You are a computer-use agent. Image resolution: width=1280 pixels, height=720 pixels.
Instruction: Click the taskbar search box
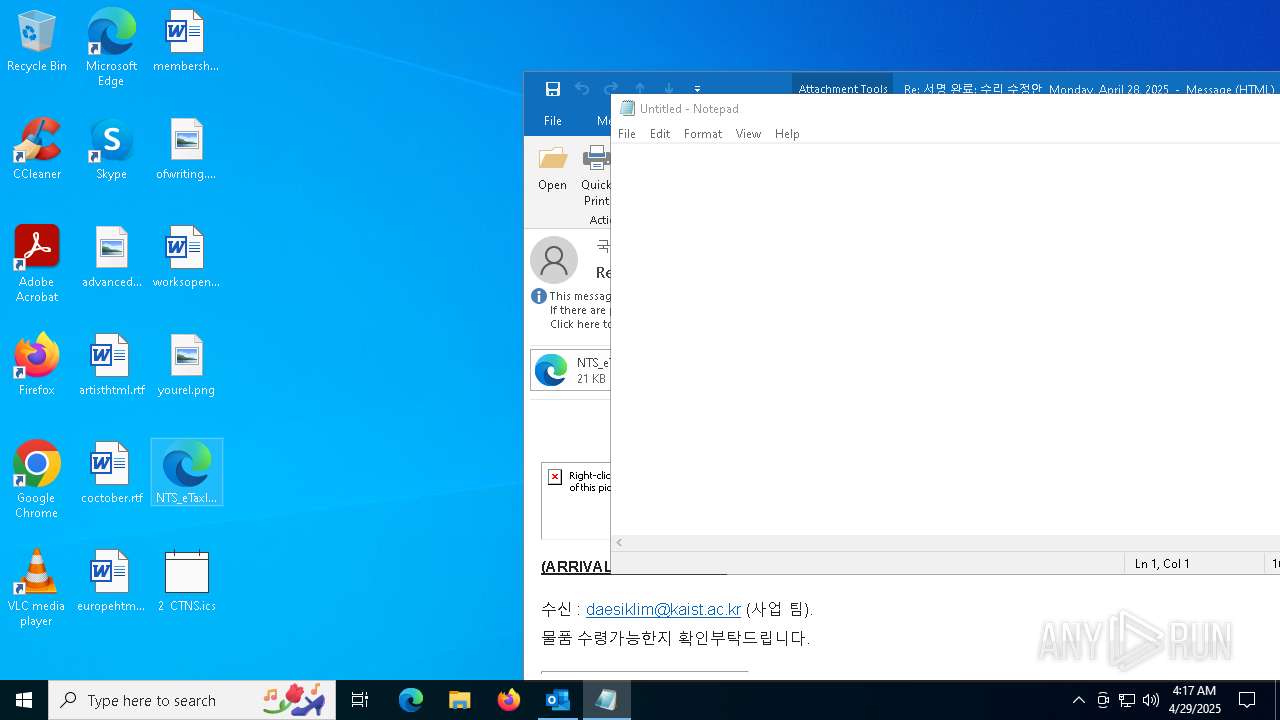pyautogui.click(x=192, y=700)
